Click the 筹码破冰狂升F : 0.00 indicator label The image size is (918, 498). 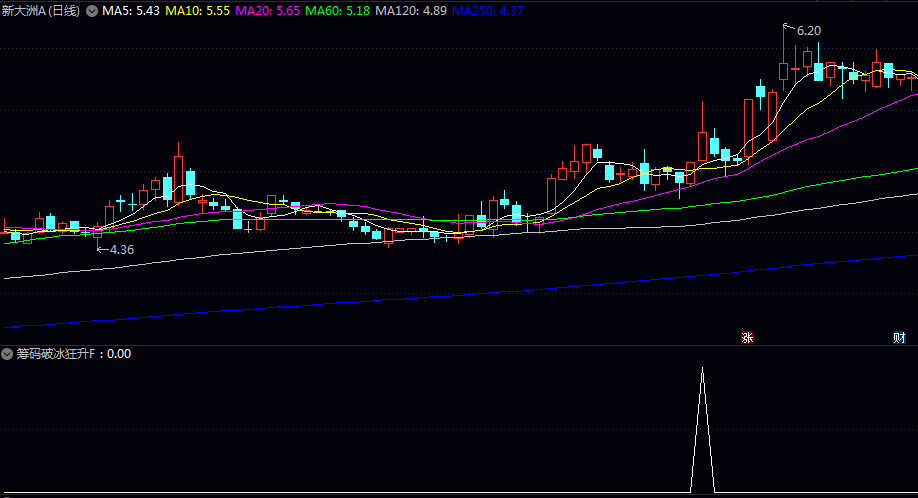(73, 354)
